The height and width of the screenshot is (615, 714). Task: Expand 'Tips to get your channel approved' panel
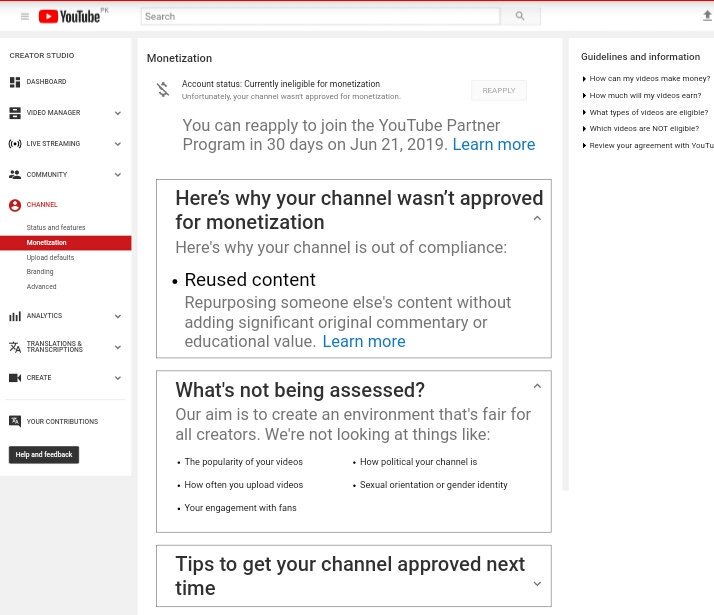[537, 584]
